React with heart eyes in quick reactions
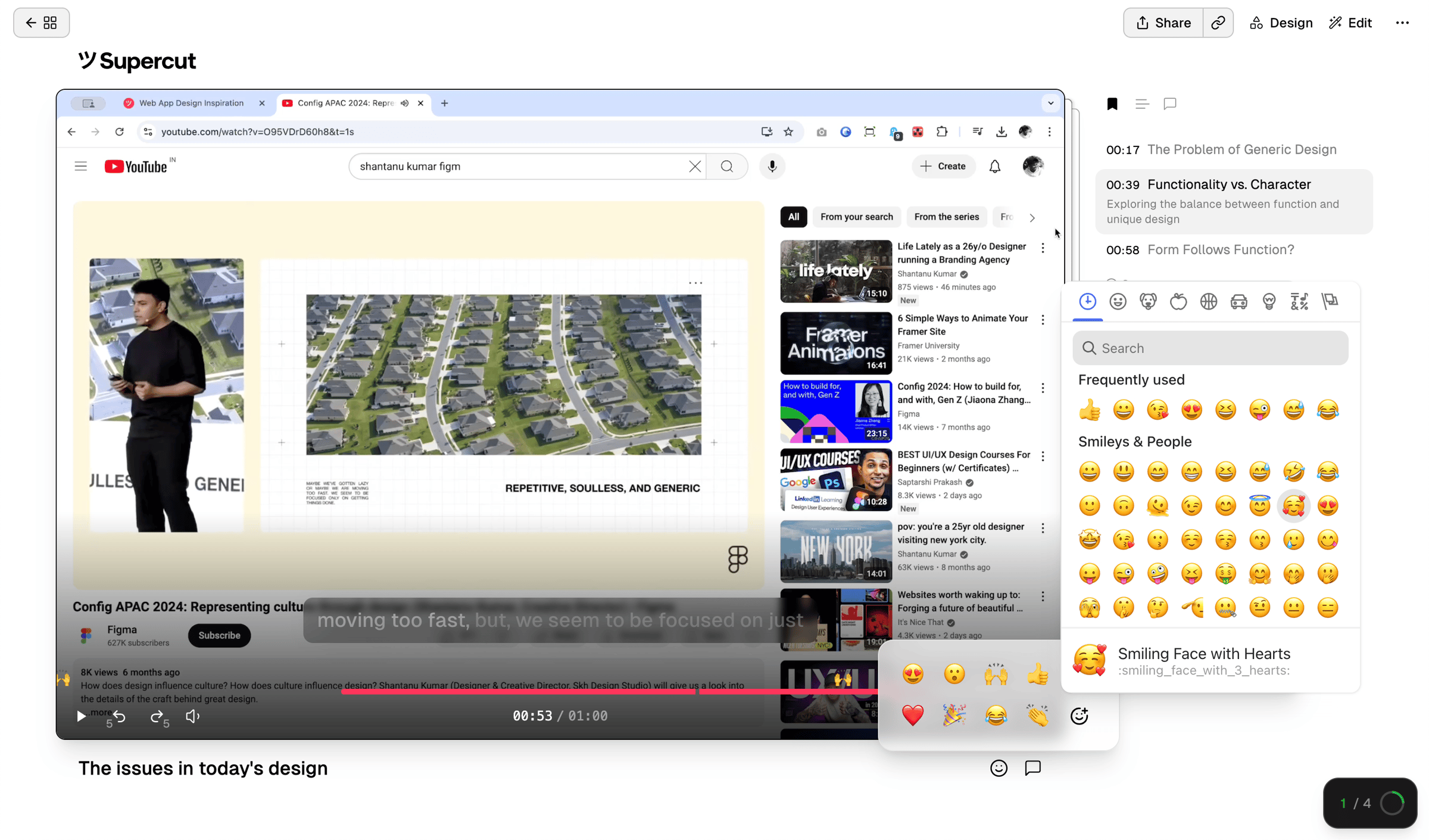Screen dimensions: 1429x840 [913, 674]
